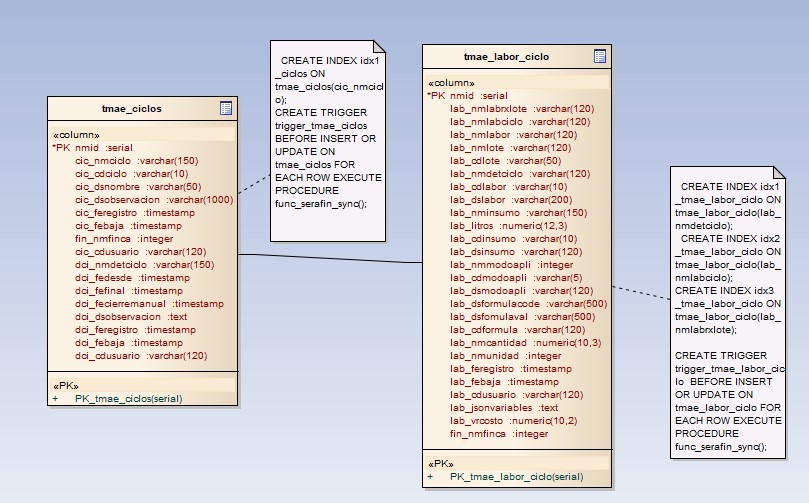Select the PK_tmae_ciclos(serial) constraint
Image resolution: width=809 pixels, height=503 pixels.
click(x=128, y=397)
